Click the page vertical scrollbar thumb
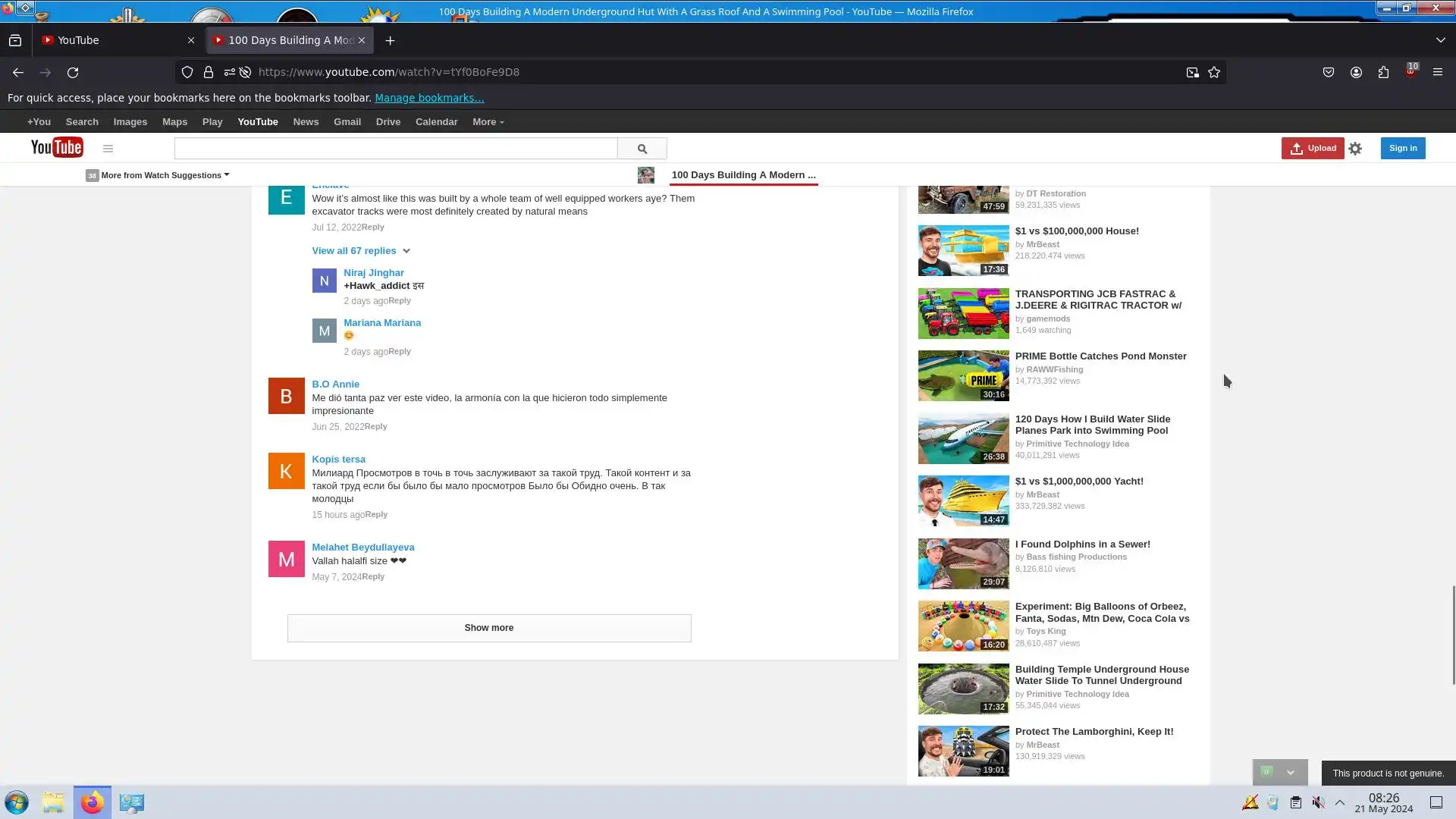 click(1453, 634)
